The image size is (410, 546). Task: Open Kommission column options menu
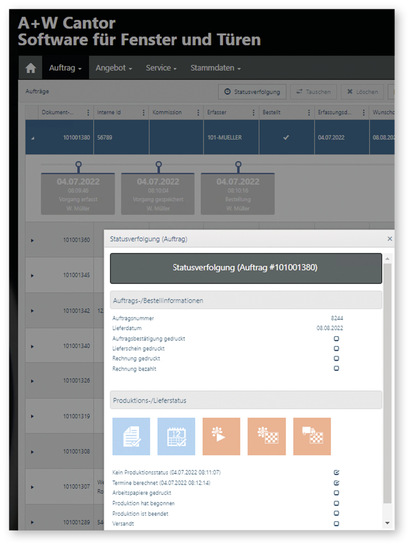(198, 112)
